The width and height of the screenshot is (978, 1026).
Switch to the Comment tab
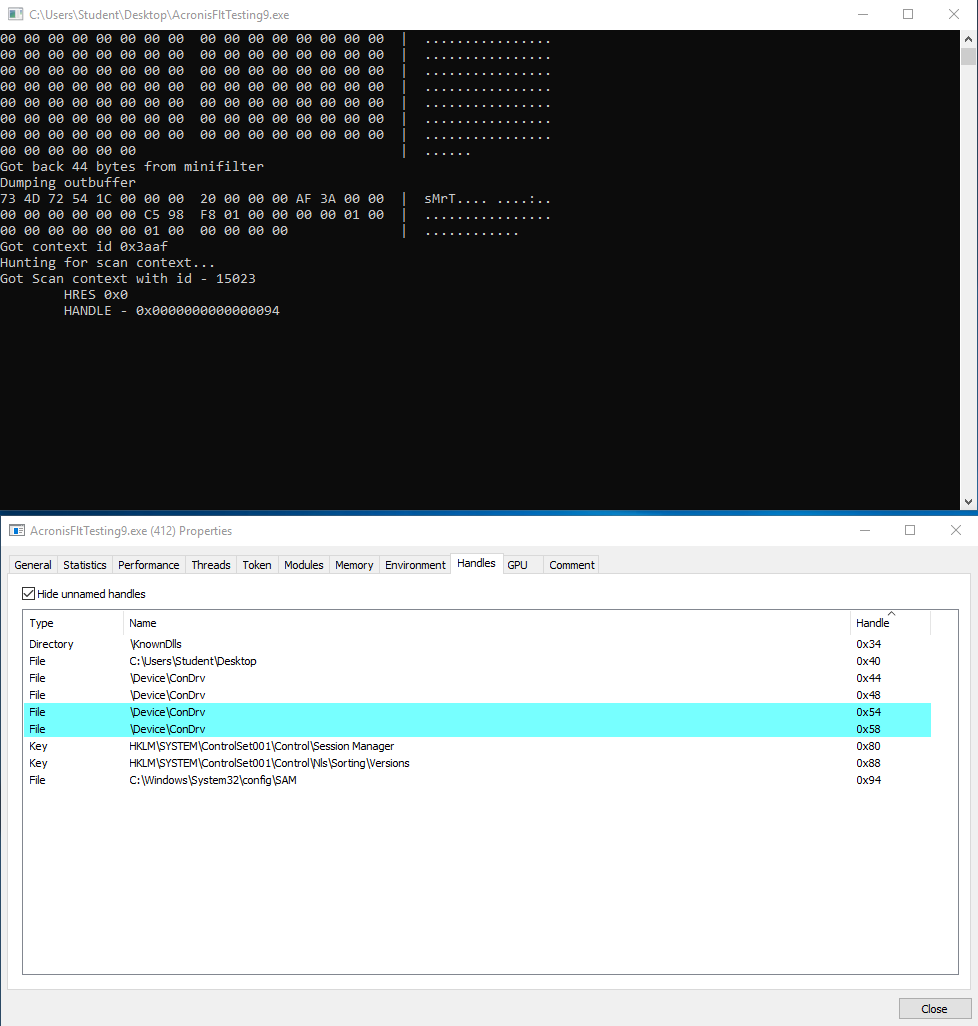pyautogui.click(x=572, y=565)
